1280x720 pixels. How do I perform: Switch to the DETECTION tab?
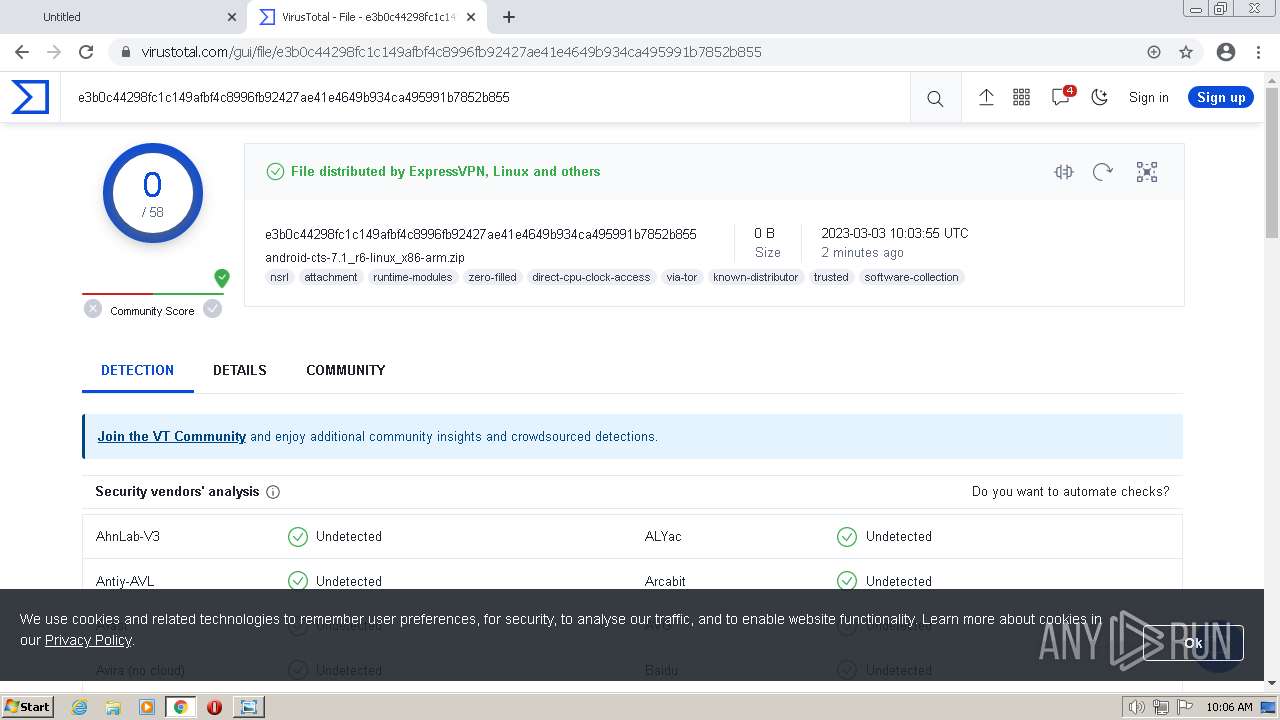point(137,370)
